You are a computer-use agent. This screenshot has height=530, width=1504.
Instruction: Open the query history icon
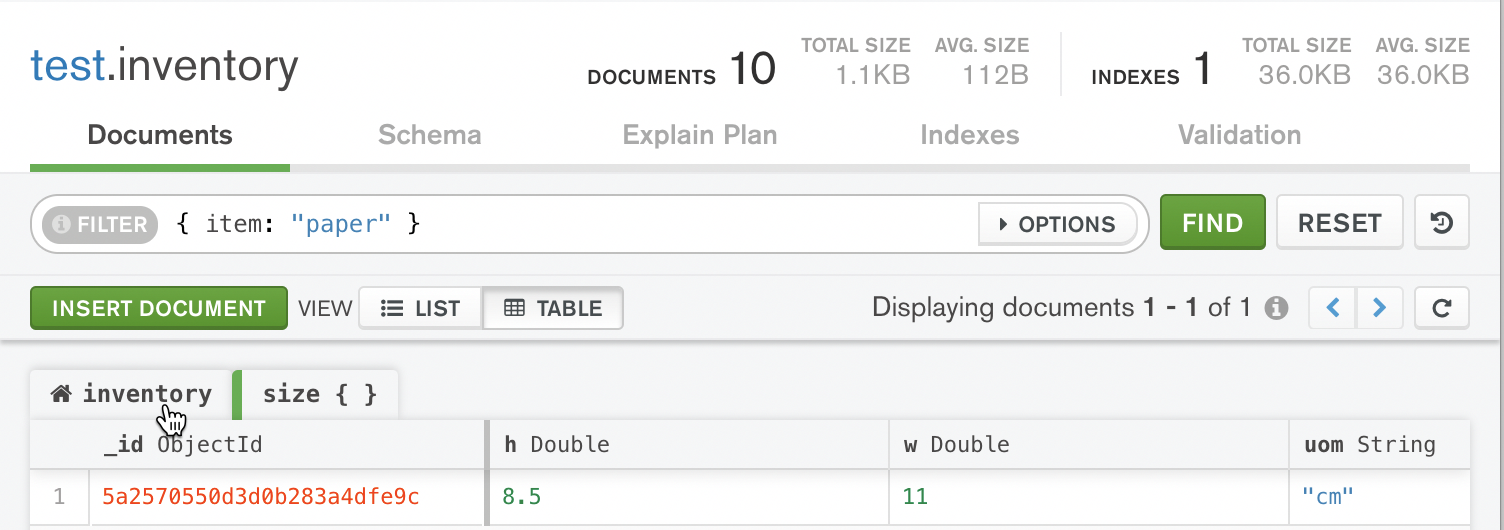[x=1441, y=223]
